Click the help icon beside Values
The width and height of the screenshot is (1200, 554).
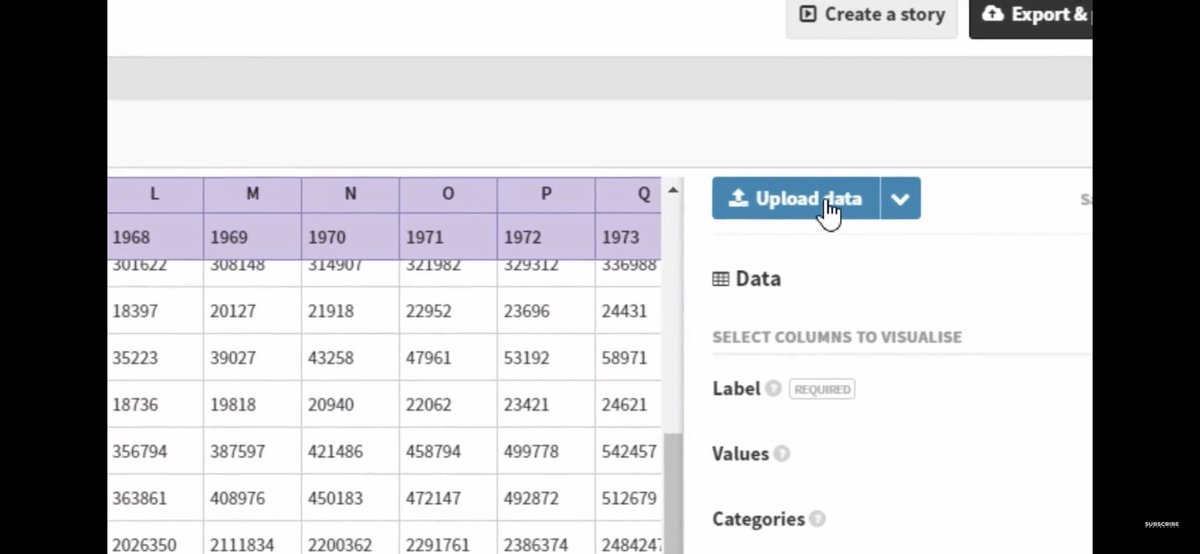[x=782, y=454]
